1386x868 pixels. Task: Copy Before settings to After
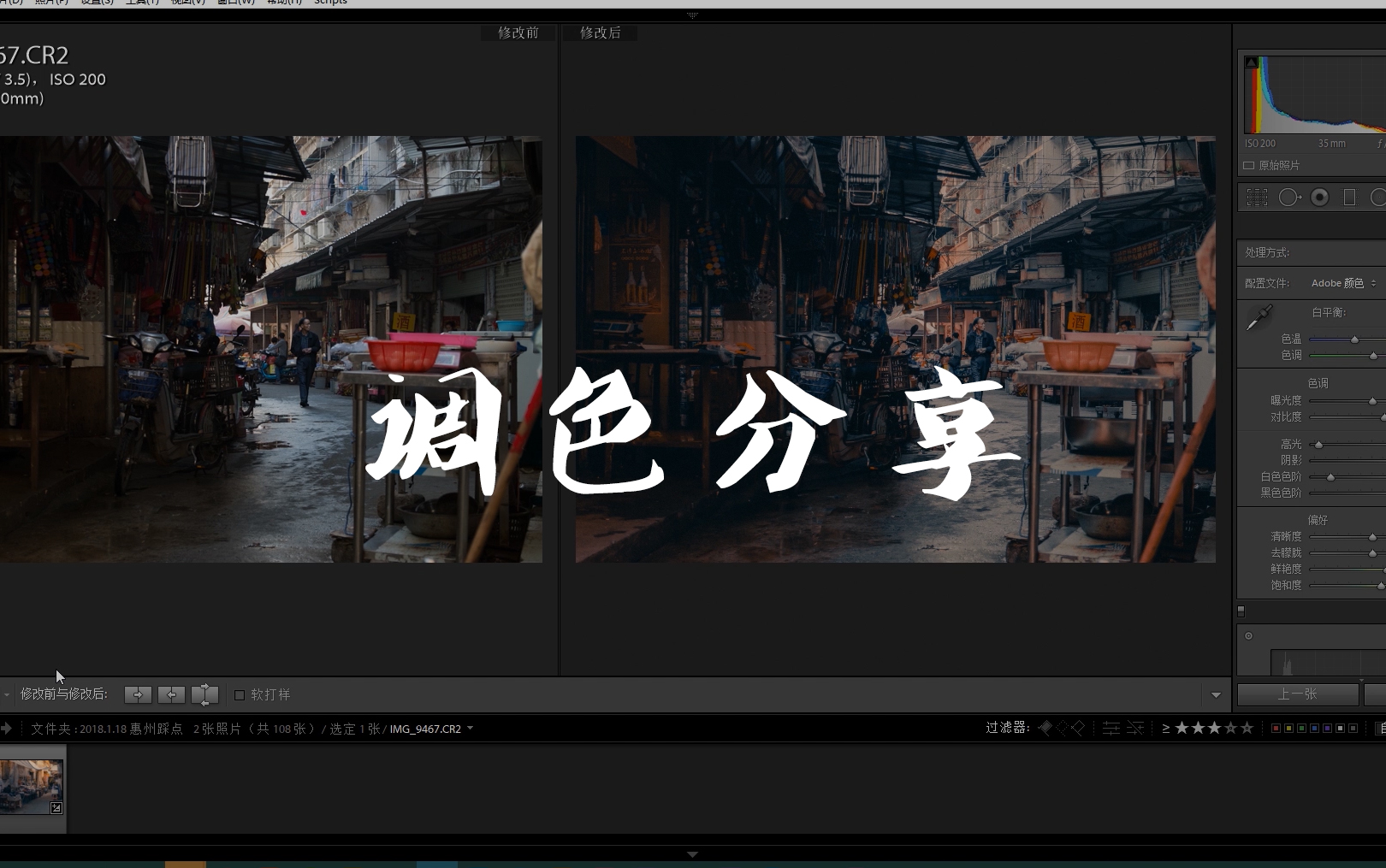pos(138,694)
